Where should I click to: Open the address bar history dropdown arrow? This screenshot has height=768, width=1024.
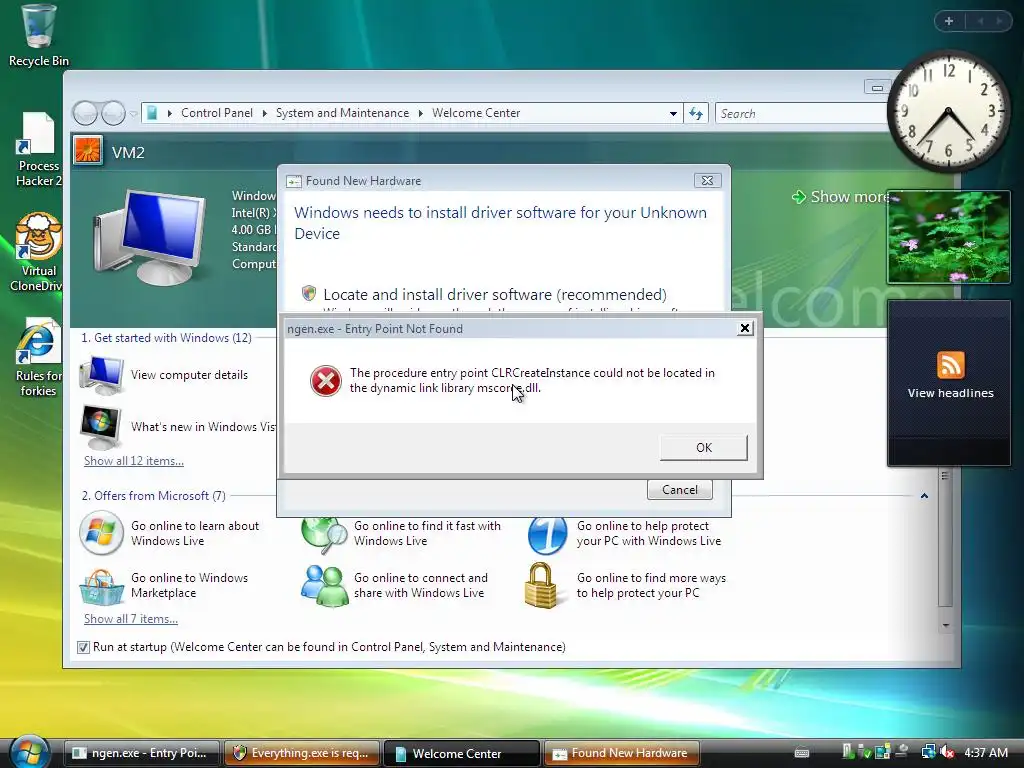tap(673, 114)
